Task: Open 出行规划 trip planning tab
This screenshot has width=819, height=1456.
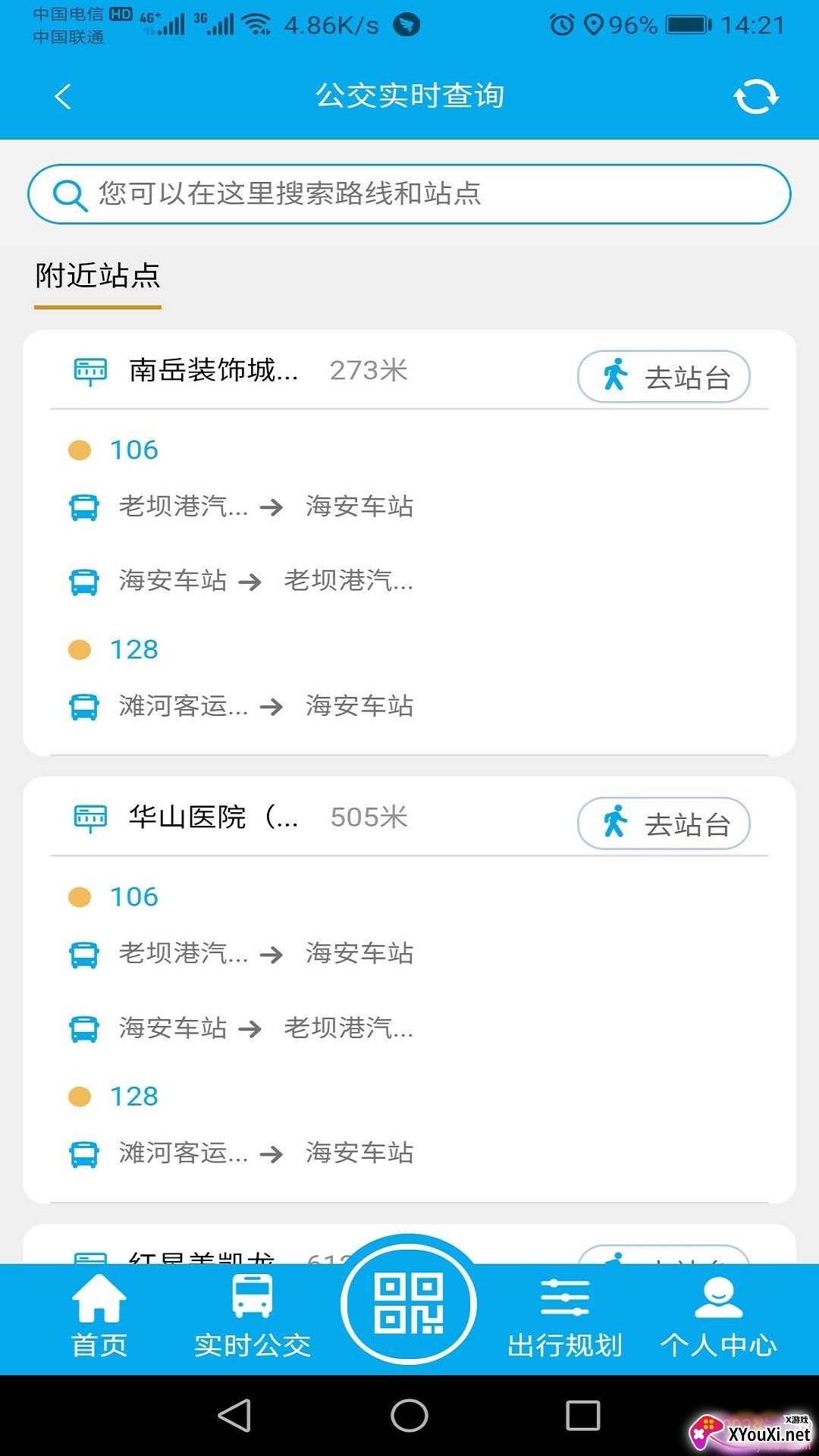Action: coord(565,1316)
